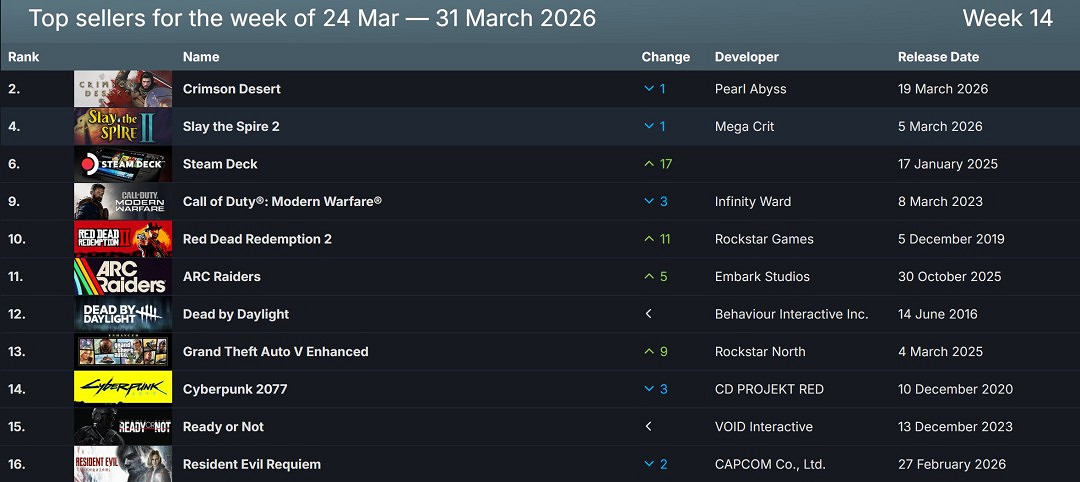Click release date 5 December 2019
Screen dimensions: 1080x482
[x=951, y=239]
